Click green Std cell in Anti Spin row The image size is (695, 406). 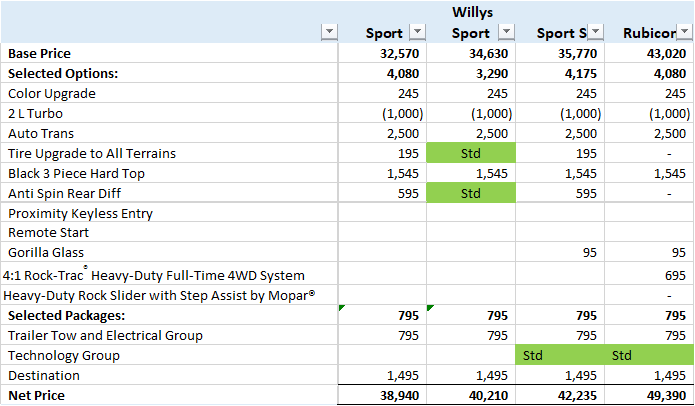471,193
